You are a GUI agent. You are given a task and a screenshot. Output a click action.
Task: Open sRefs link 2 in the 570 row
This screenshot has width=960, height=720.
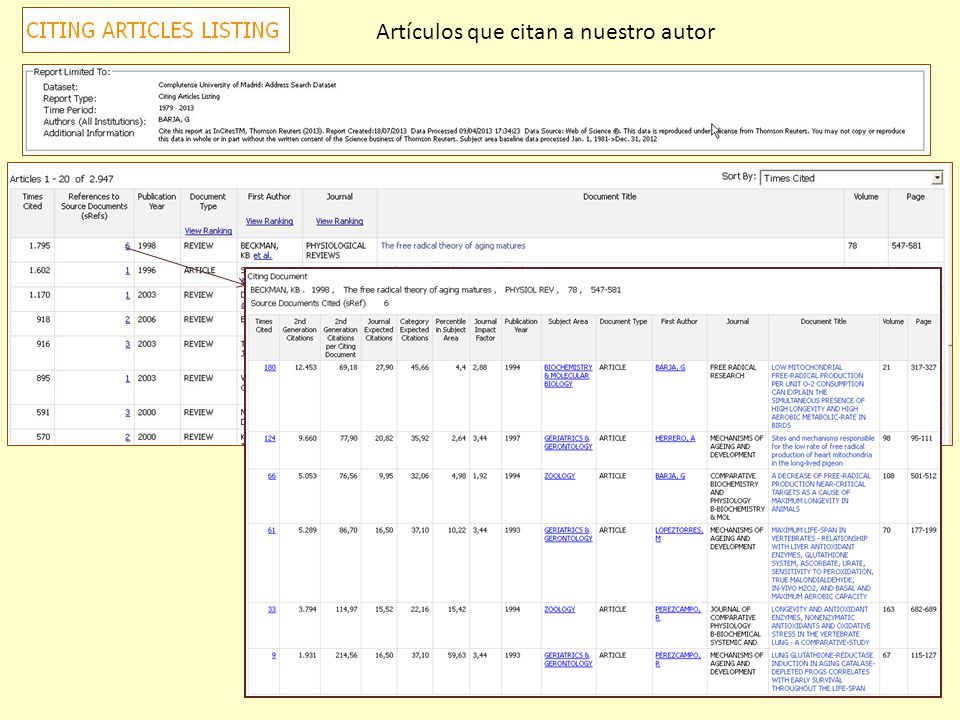[x=127, y=437]
